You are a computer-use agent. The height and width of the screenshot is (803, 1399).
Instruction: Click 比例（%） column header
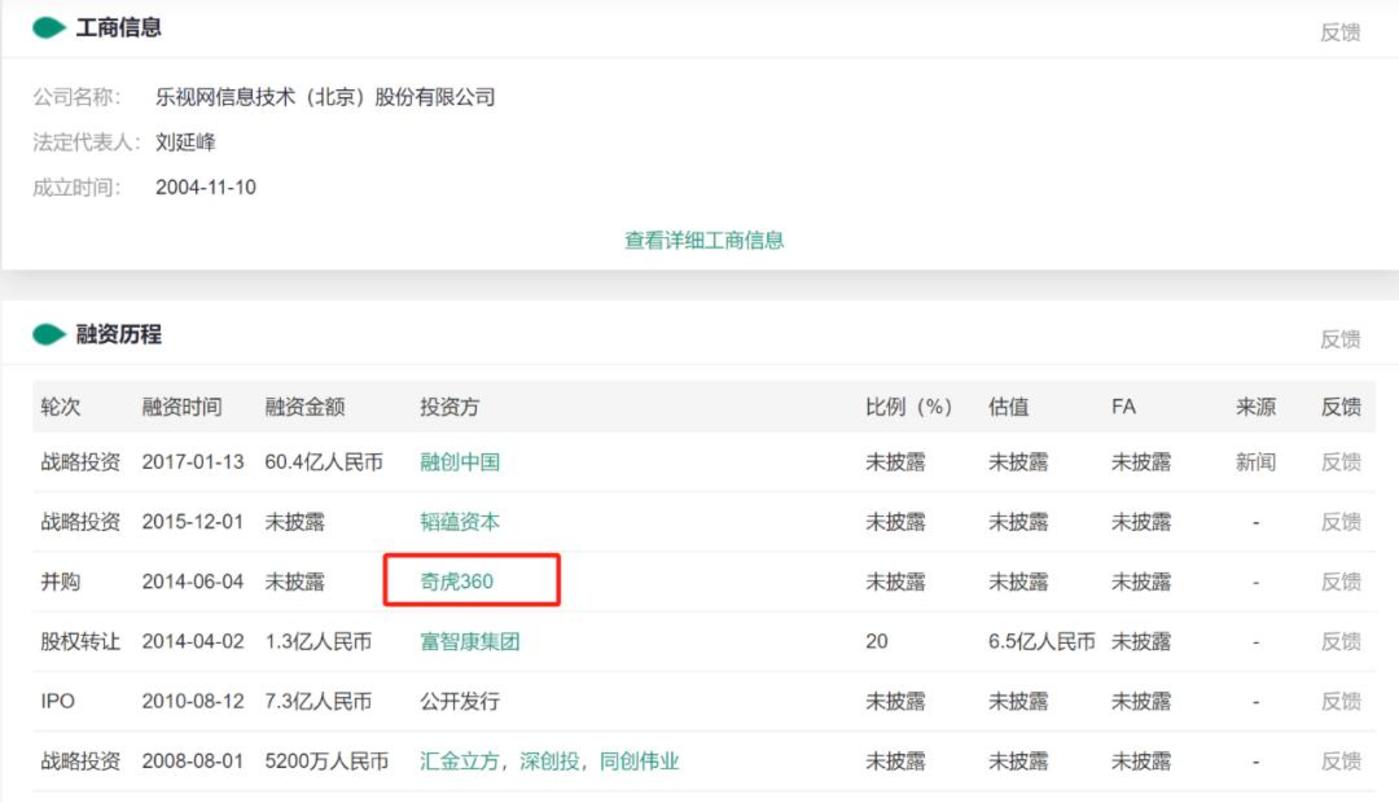pyautogui.click(x=909, y=407)
